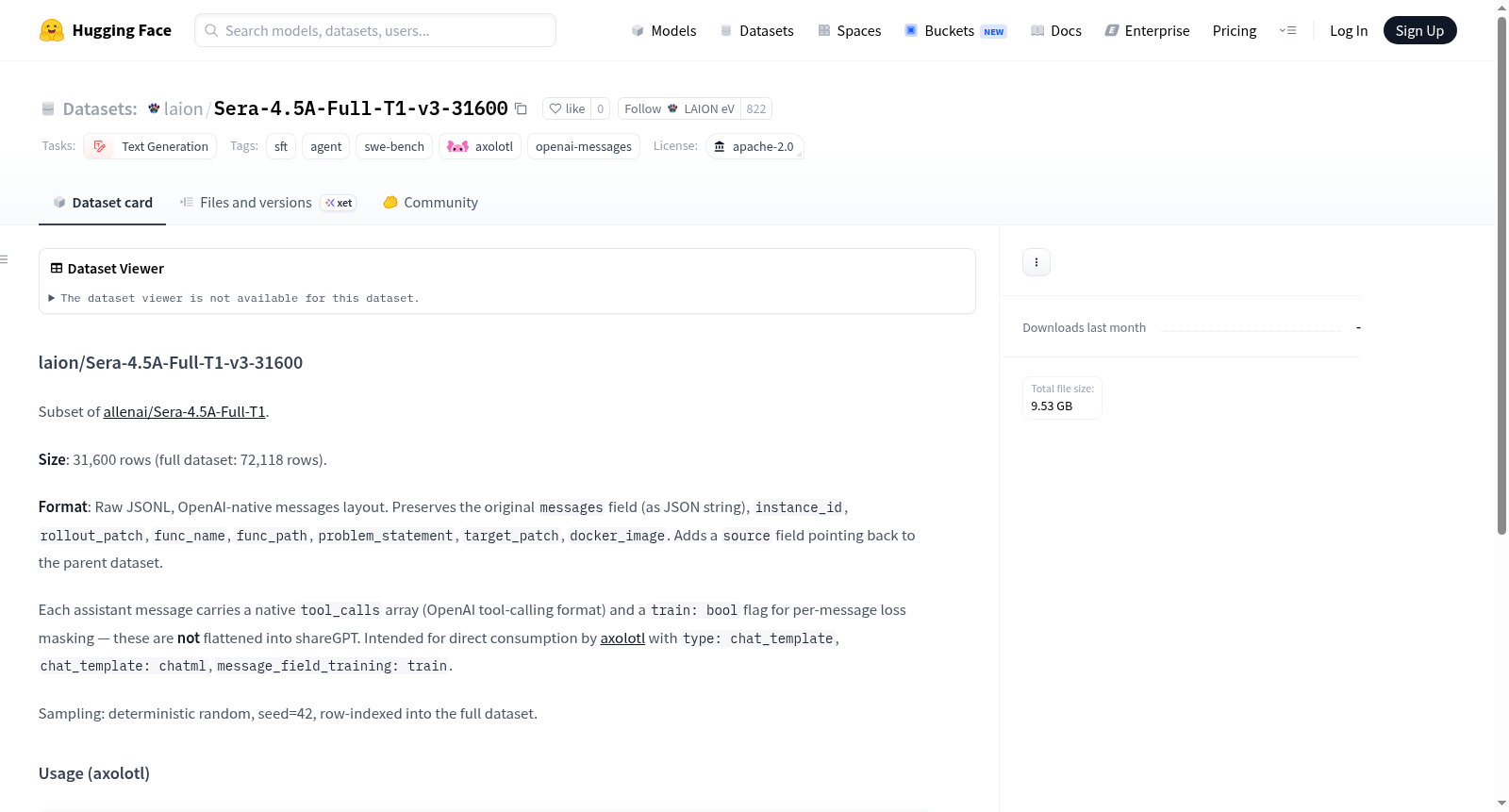Focus the search models, datasets, users field
Viewport: 1509px width, 812px height.
[375, 30]
